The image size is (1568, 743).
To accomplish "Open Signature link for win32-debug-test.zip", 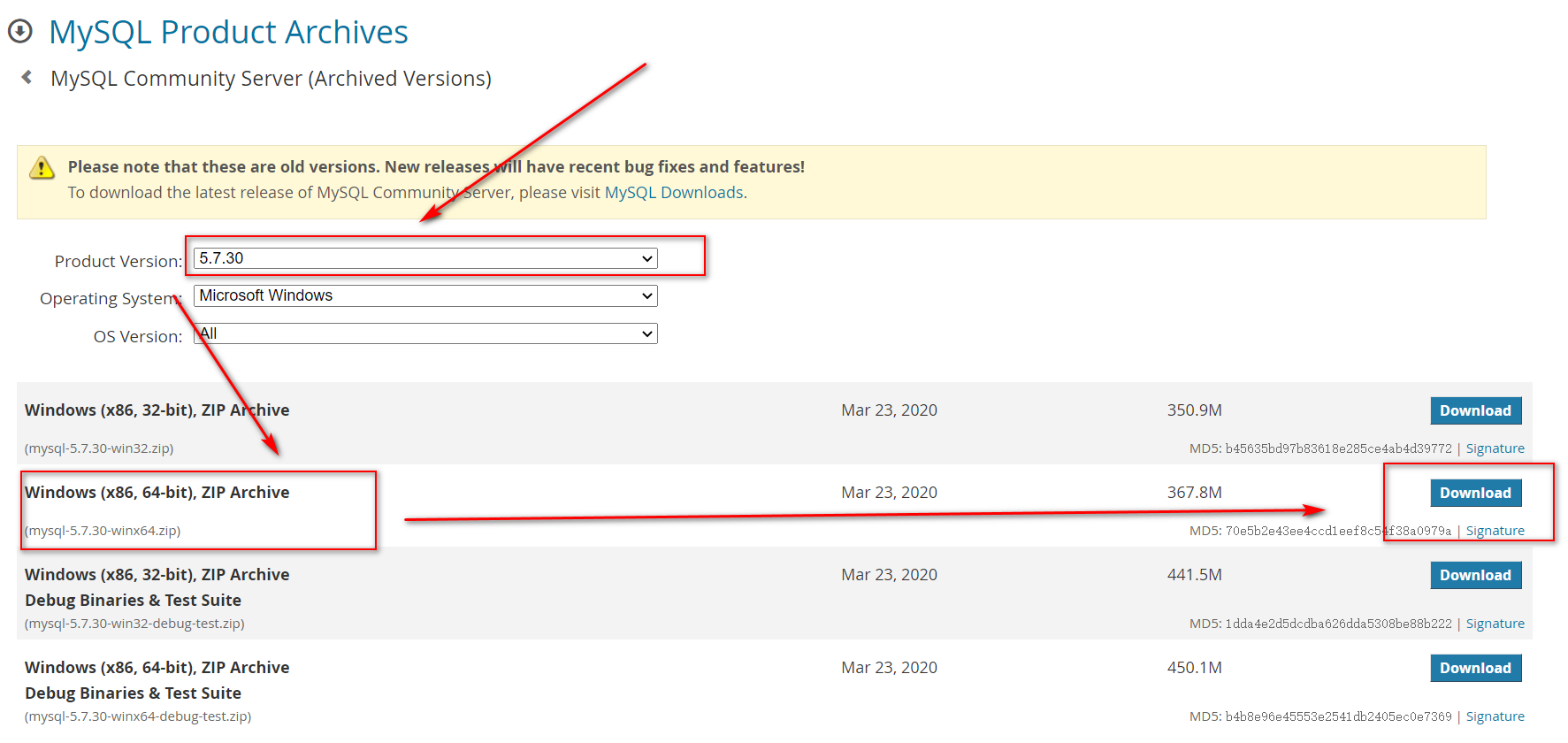I will click(x=1495, y=624).
